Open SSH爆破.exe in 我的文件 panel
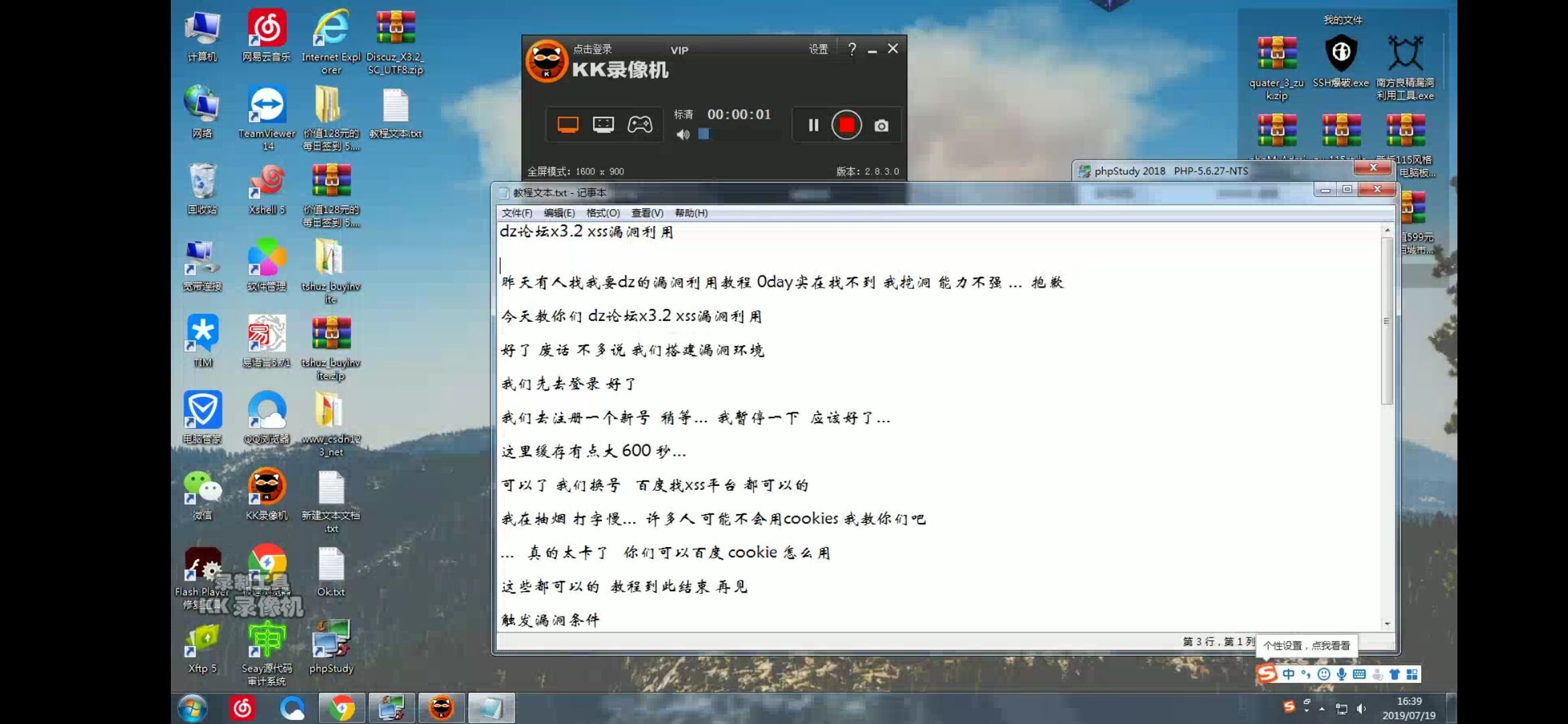Screen dimensions: 1568x724 point(1341,62)
